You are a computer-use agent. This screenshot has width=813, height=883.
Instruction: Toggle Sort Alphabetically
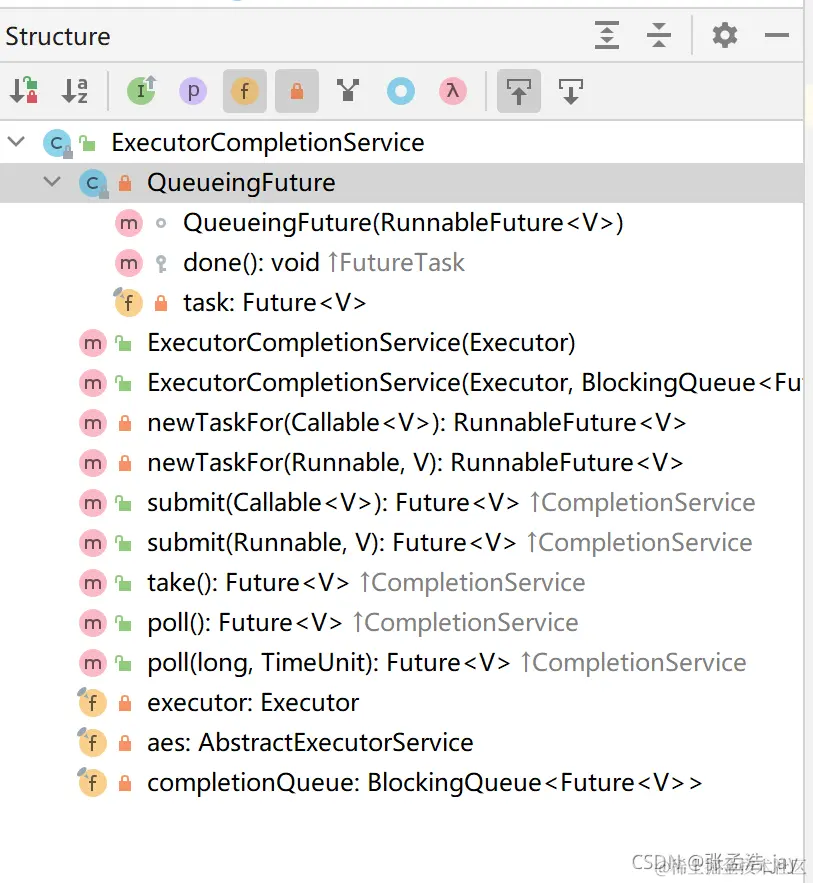coord(75,91)
